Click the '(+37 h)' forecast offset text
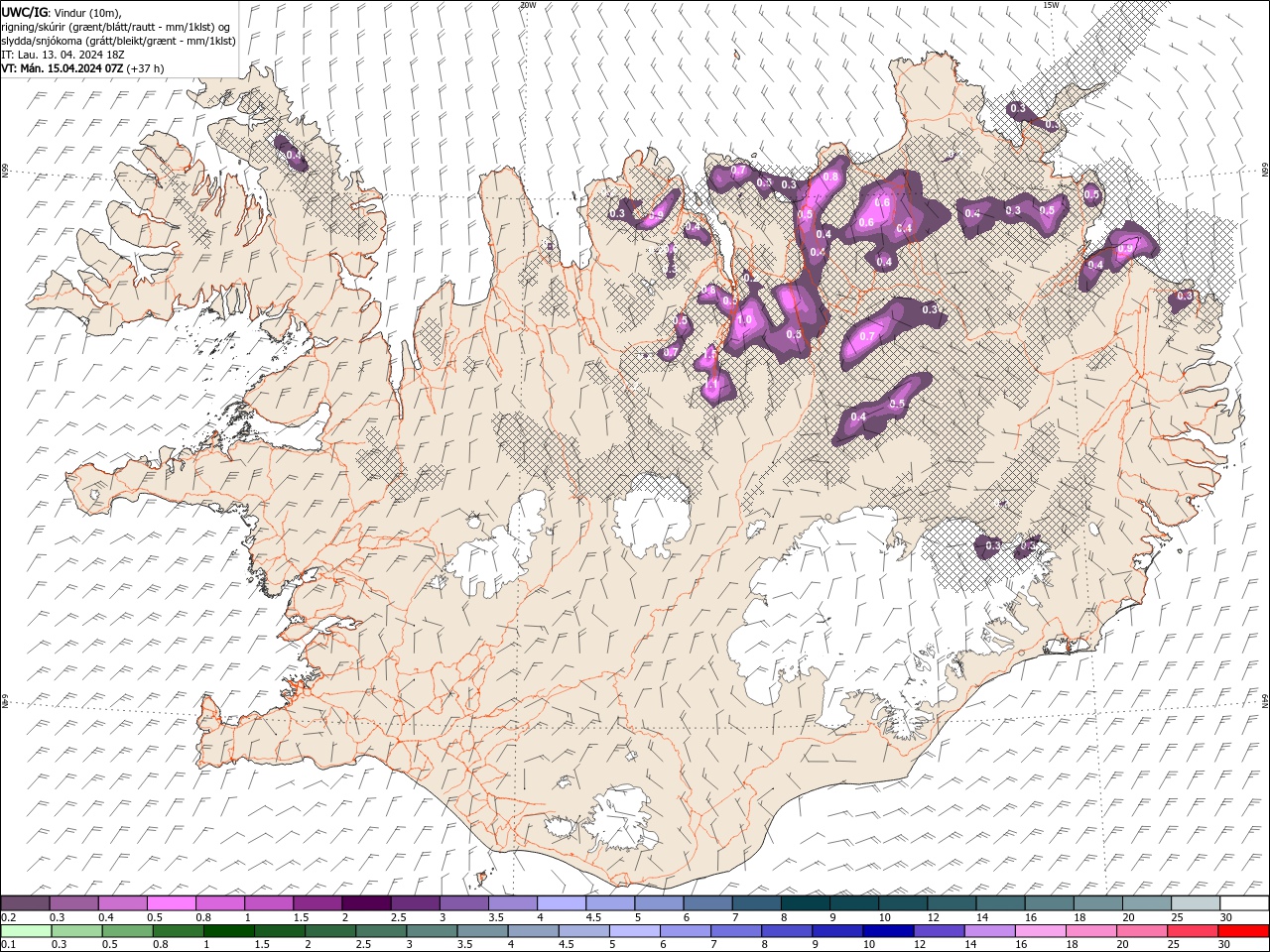 pos(146,68)
